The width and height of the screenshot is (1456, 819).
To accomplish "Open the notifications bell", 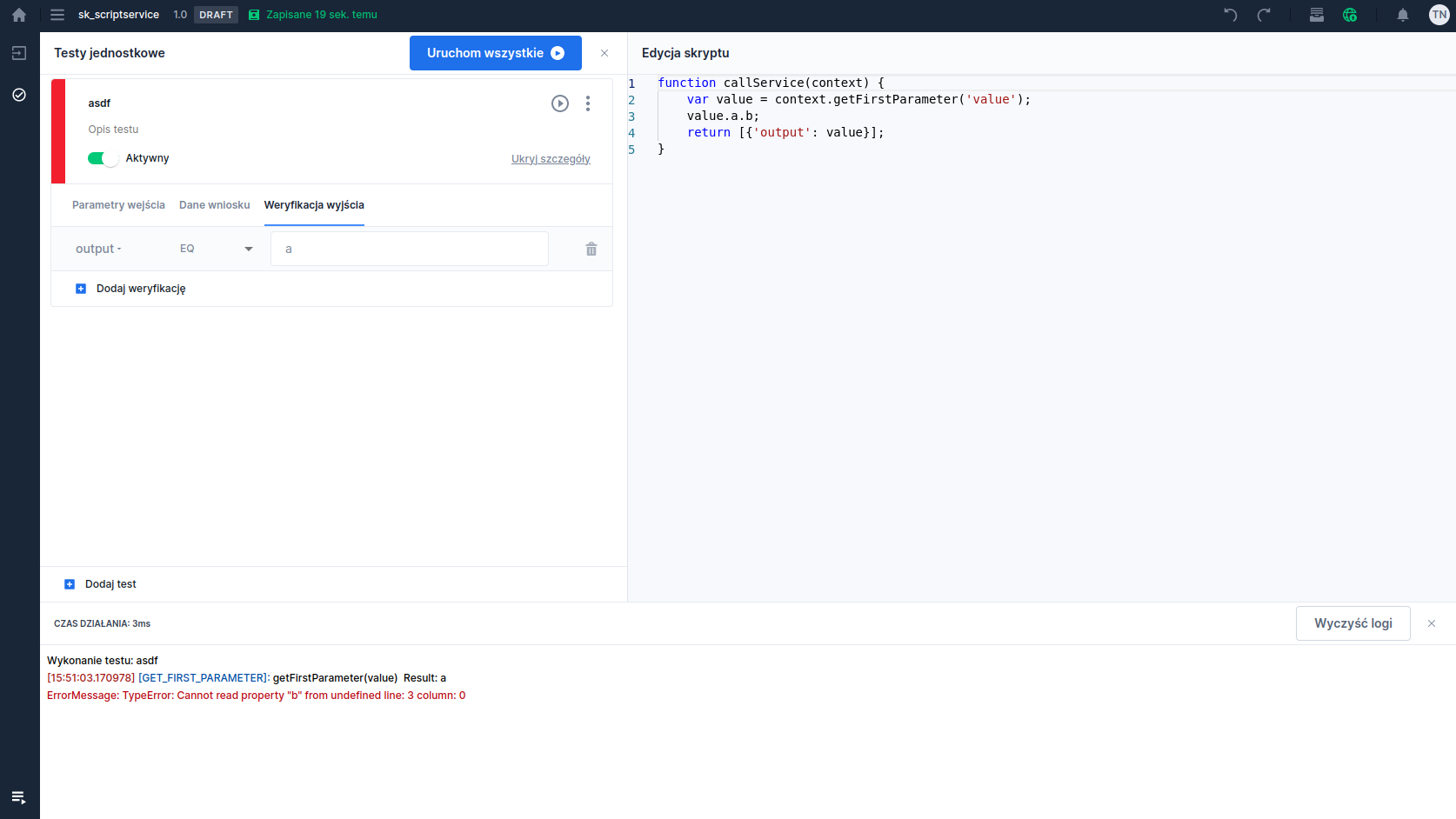I will point(1402,15).
